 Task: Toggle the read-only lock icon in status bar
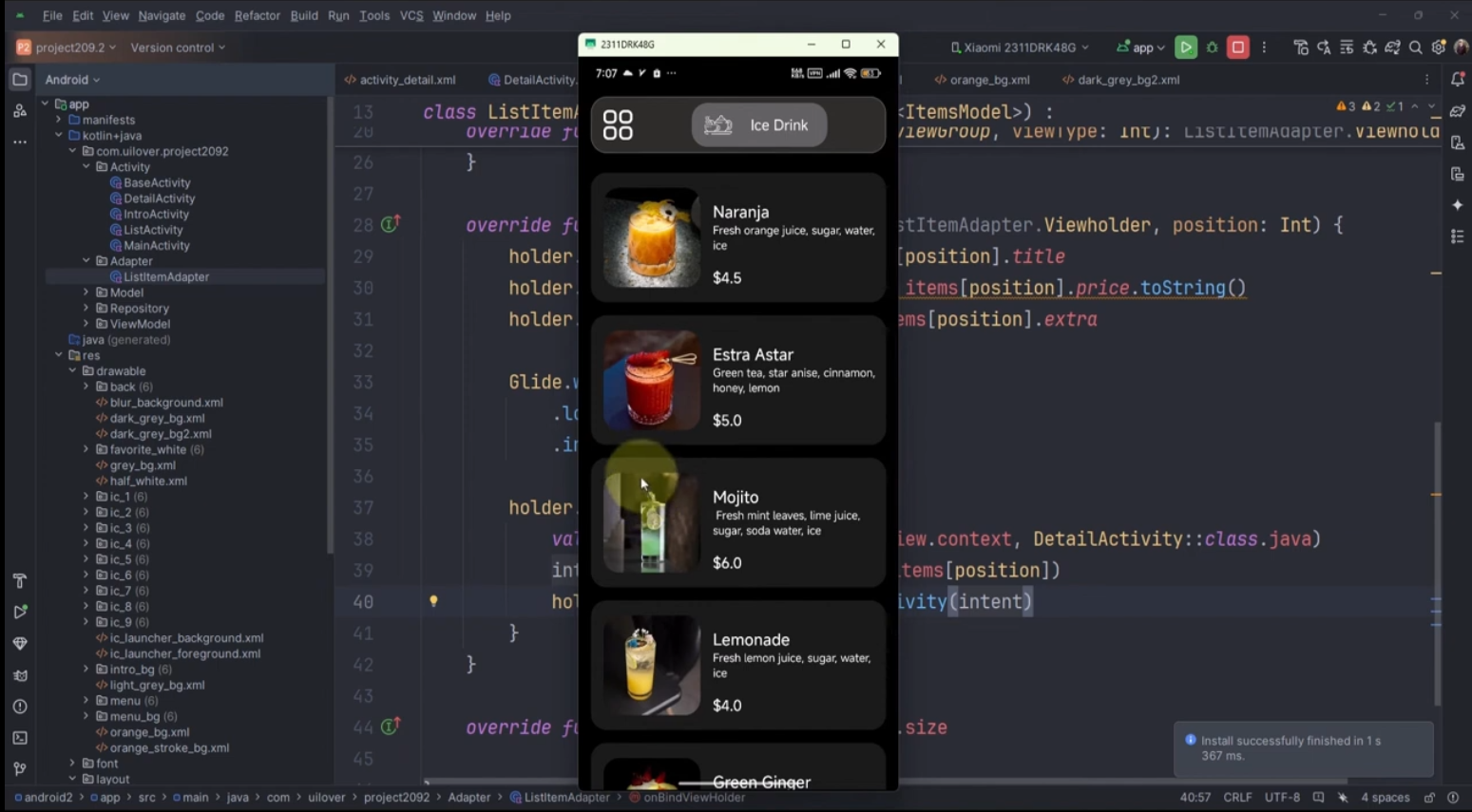tap(1429, 798)
